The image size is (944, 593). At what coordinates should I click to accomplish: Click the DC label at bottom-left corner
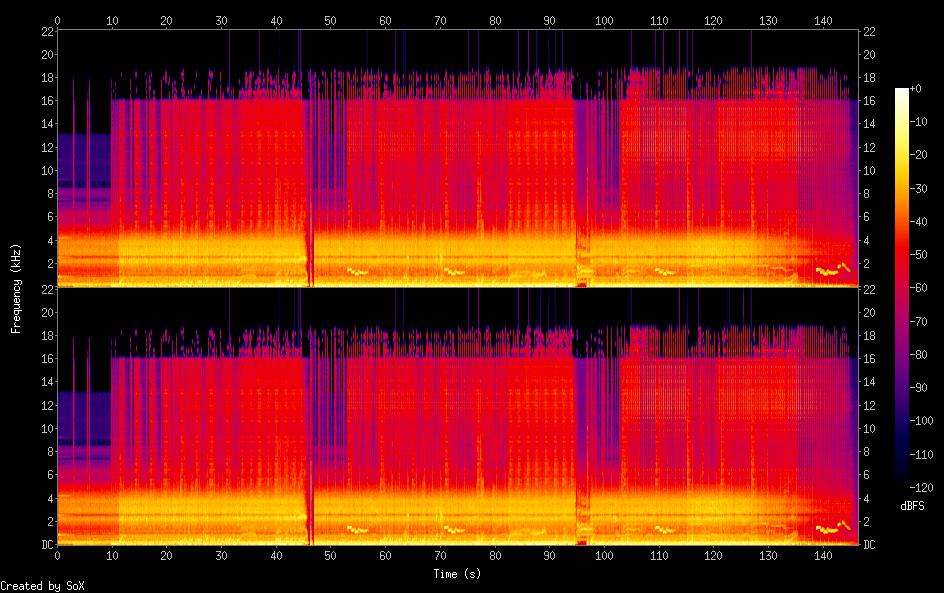pyautogui.click(x=44, y=545)
